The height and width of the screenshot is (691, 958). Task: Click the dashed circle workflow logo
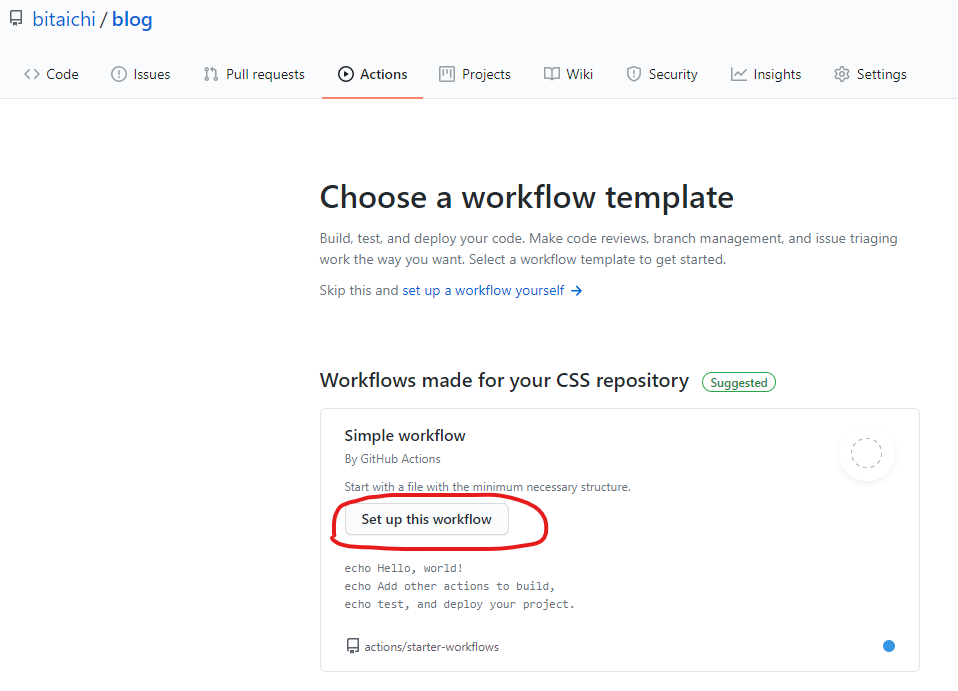866,453
